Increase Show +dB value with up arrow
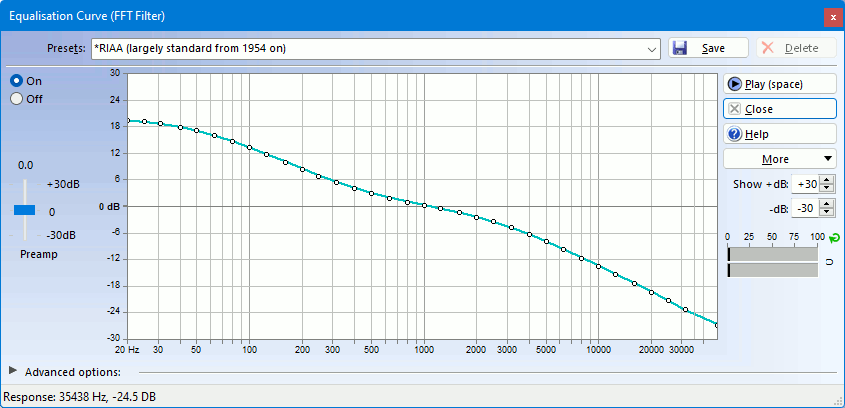Viewport: 845px width, 408px height. [x=827, y=180]
